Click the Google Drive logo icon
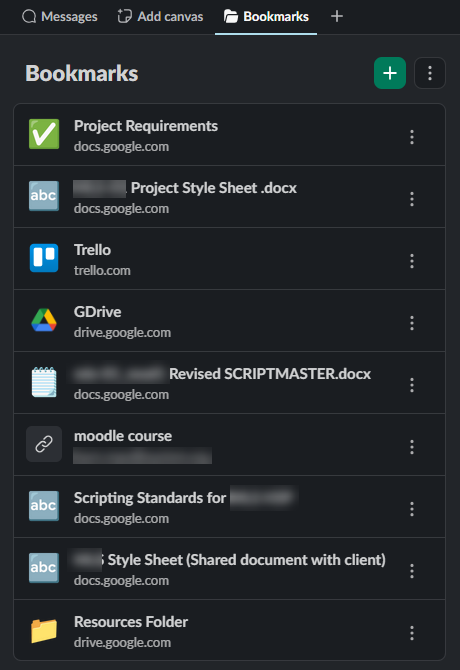The image size is (460, 670). 44,320
